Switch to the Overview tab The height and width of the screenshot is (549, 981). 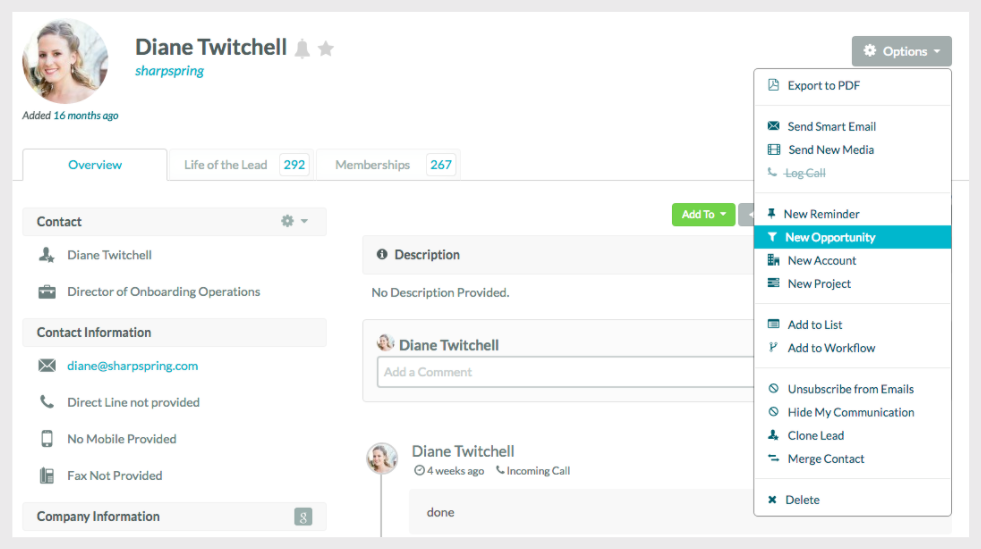tap(95, 164)
